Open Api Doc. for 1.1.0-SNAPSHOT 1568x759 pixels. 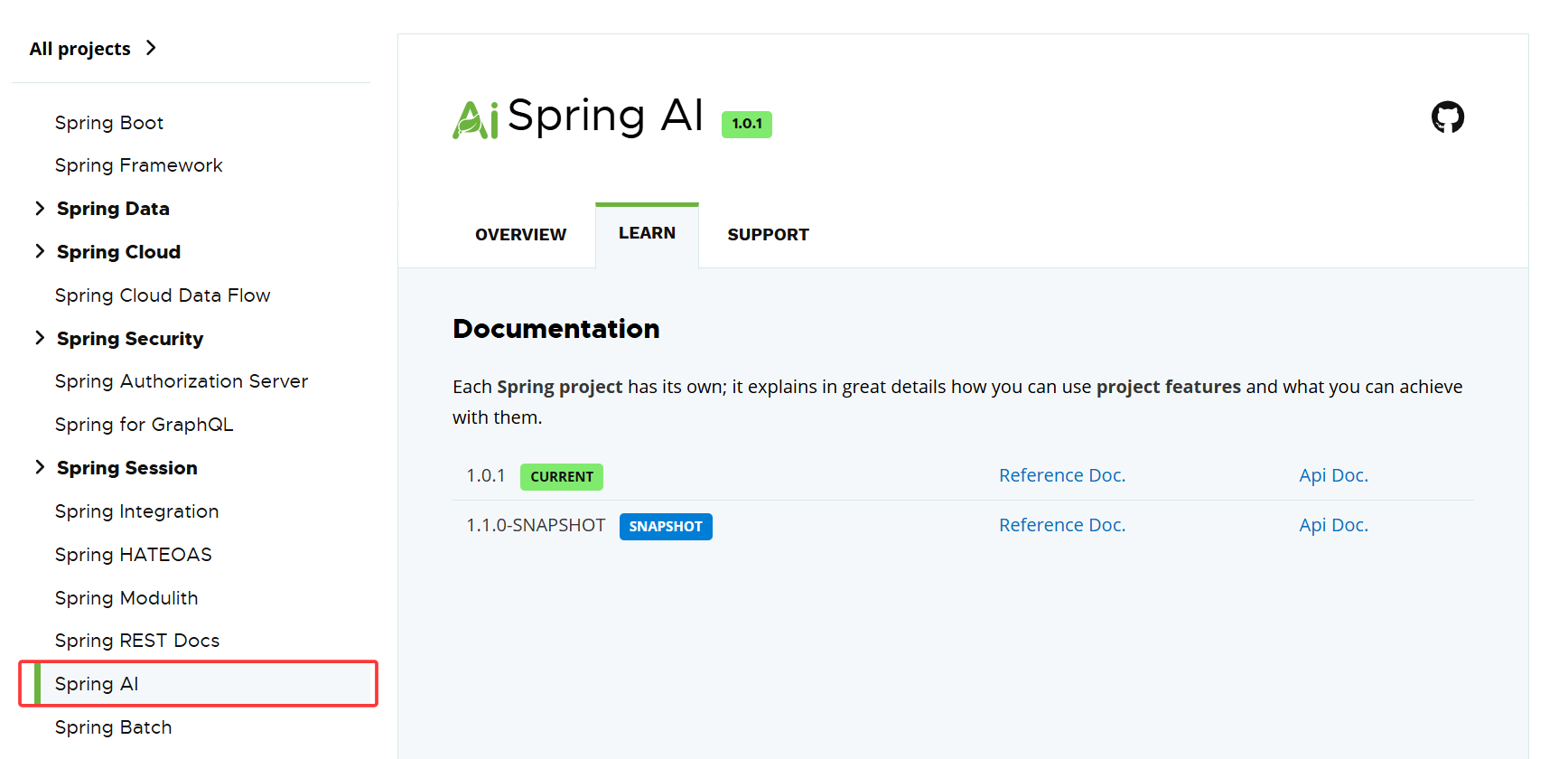1334,525
